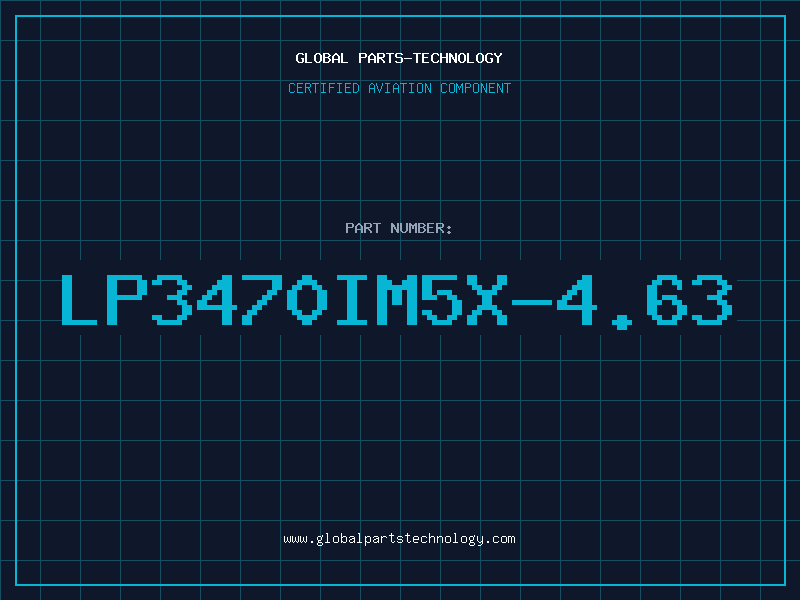This screenshot has width=800, height=600.
Task: Click the PART NUMBER: label
Action: [399, 228]
